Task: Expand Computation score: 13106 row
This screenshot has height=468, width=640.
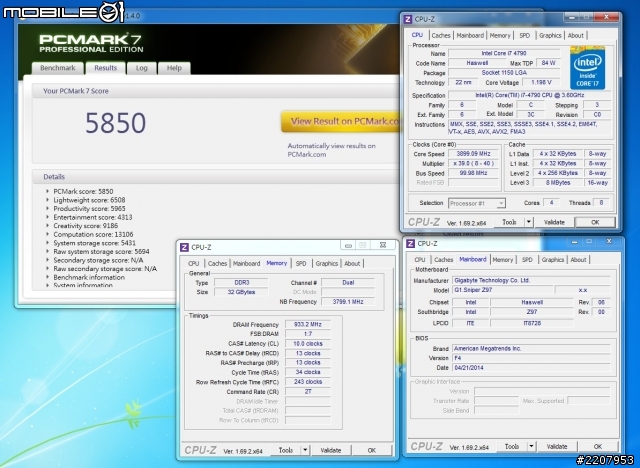Action: (93, 234)
